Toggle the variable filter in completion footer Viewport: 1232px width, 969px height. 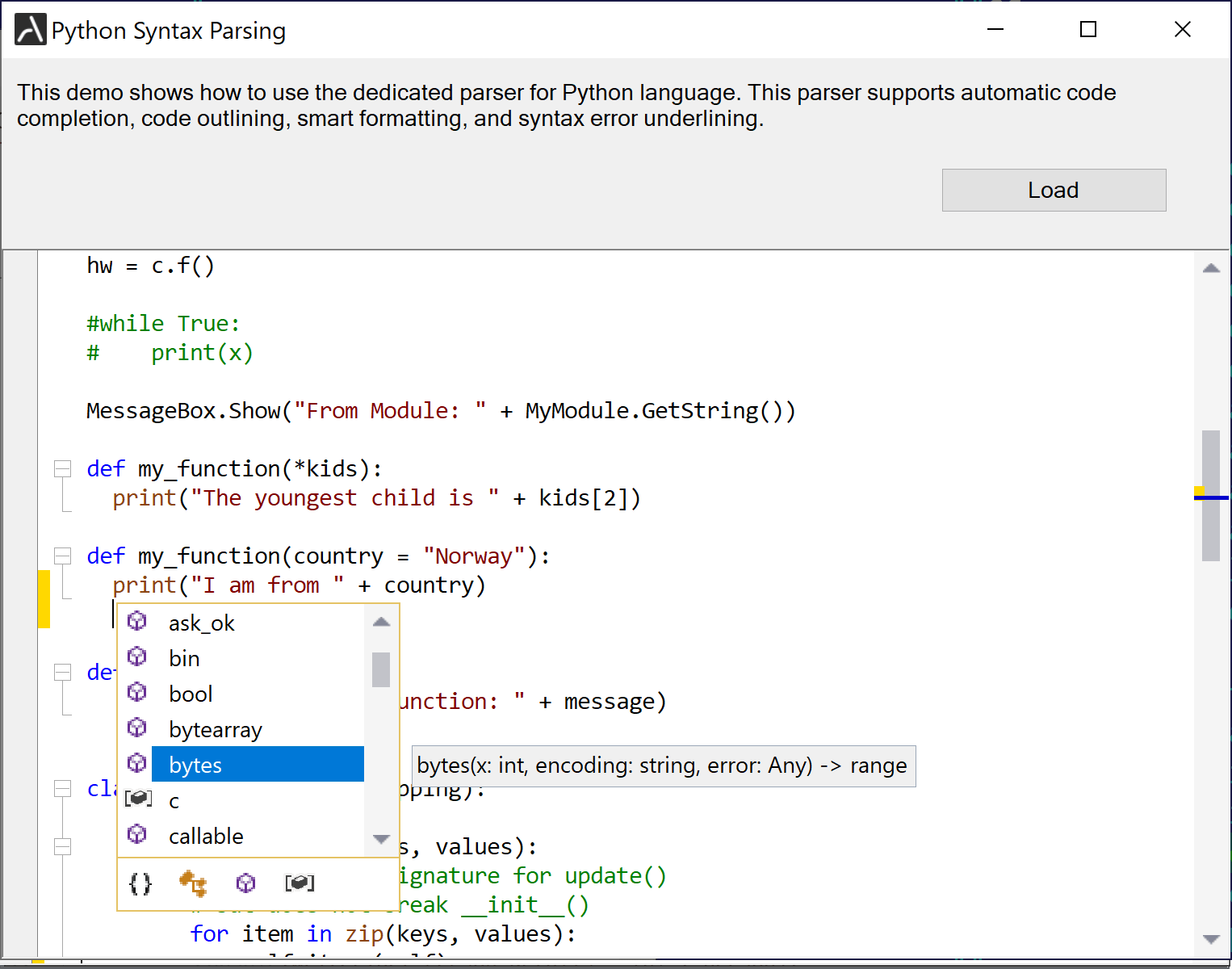pos(300,883)
